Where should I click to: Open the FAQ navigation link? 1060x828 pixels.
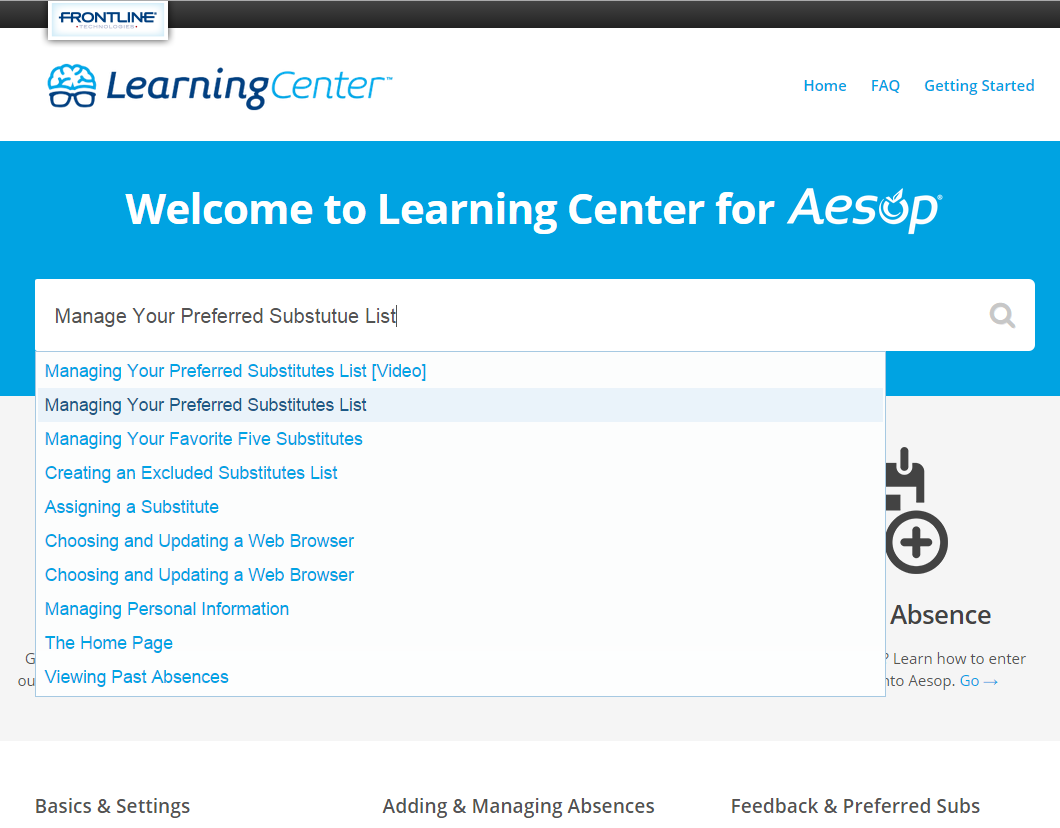885,86
